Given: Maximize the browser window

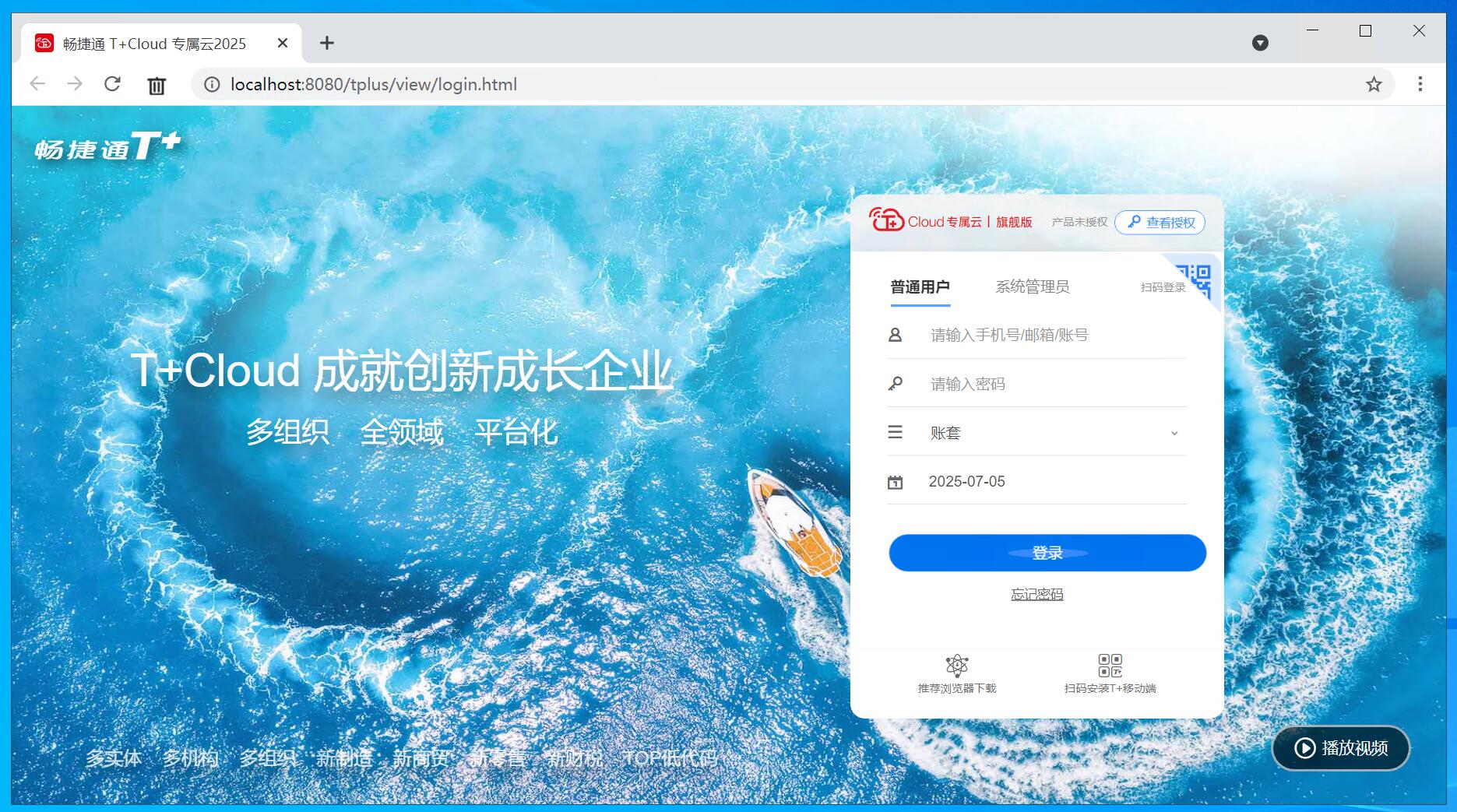Looking at the screenshot, I should click(1365, 30).
